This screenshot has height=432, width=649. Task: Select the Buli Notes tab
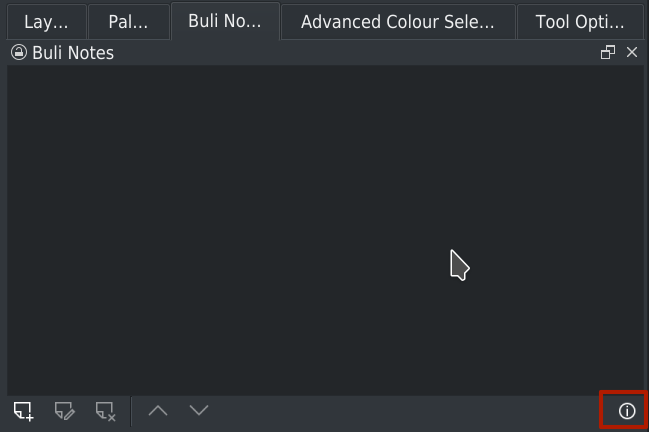coord(224,21)
